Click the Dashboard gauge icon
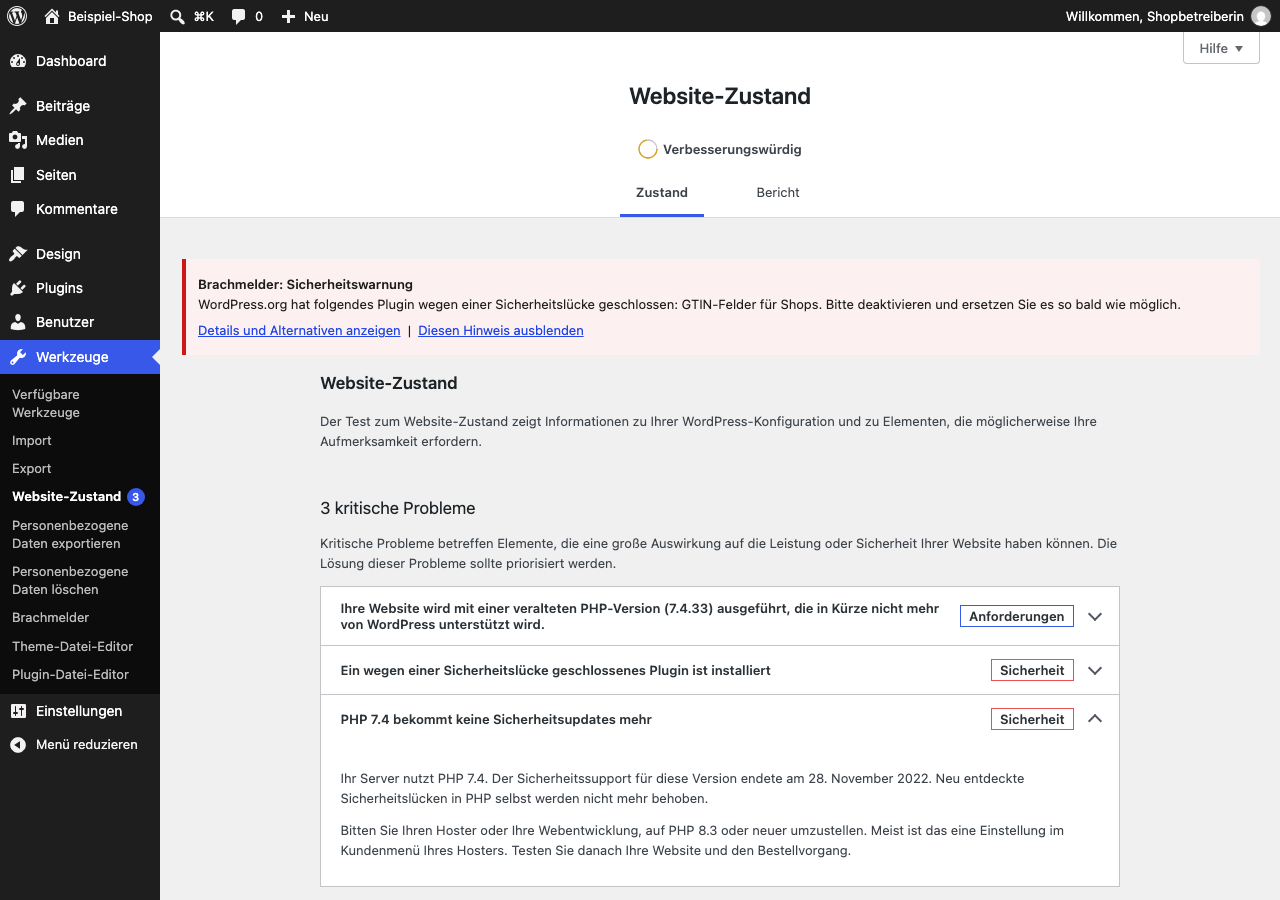The height and width of the screenshot is (900, 1280). 18,61
